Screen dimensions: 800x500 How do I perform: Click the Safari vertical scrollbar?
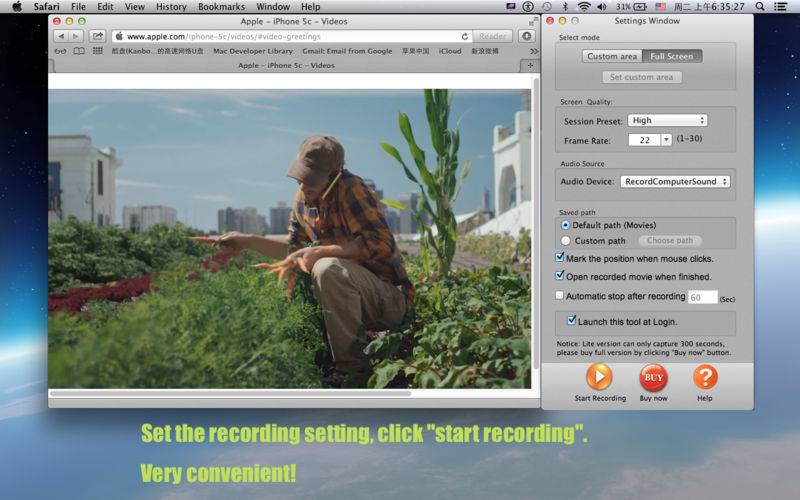[x=536, y=223]
